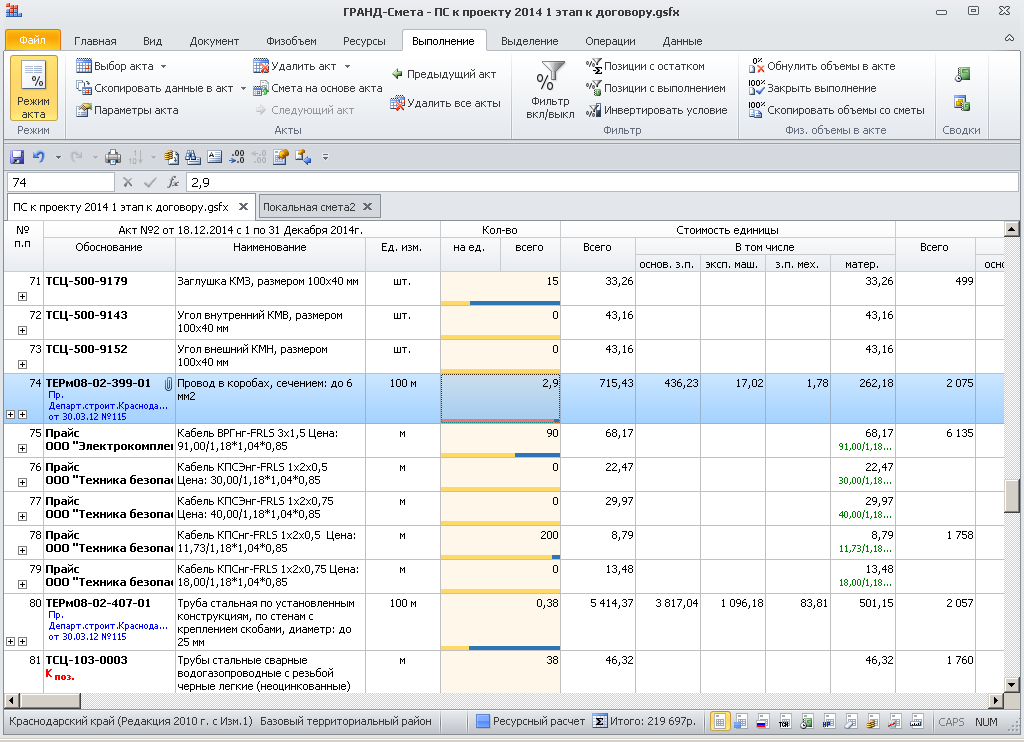This screenshot has height=742, width=1024.
Task: Open the Локальная смета2 document tab
Action: coord(308,207)
